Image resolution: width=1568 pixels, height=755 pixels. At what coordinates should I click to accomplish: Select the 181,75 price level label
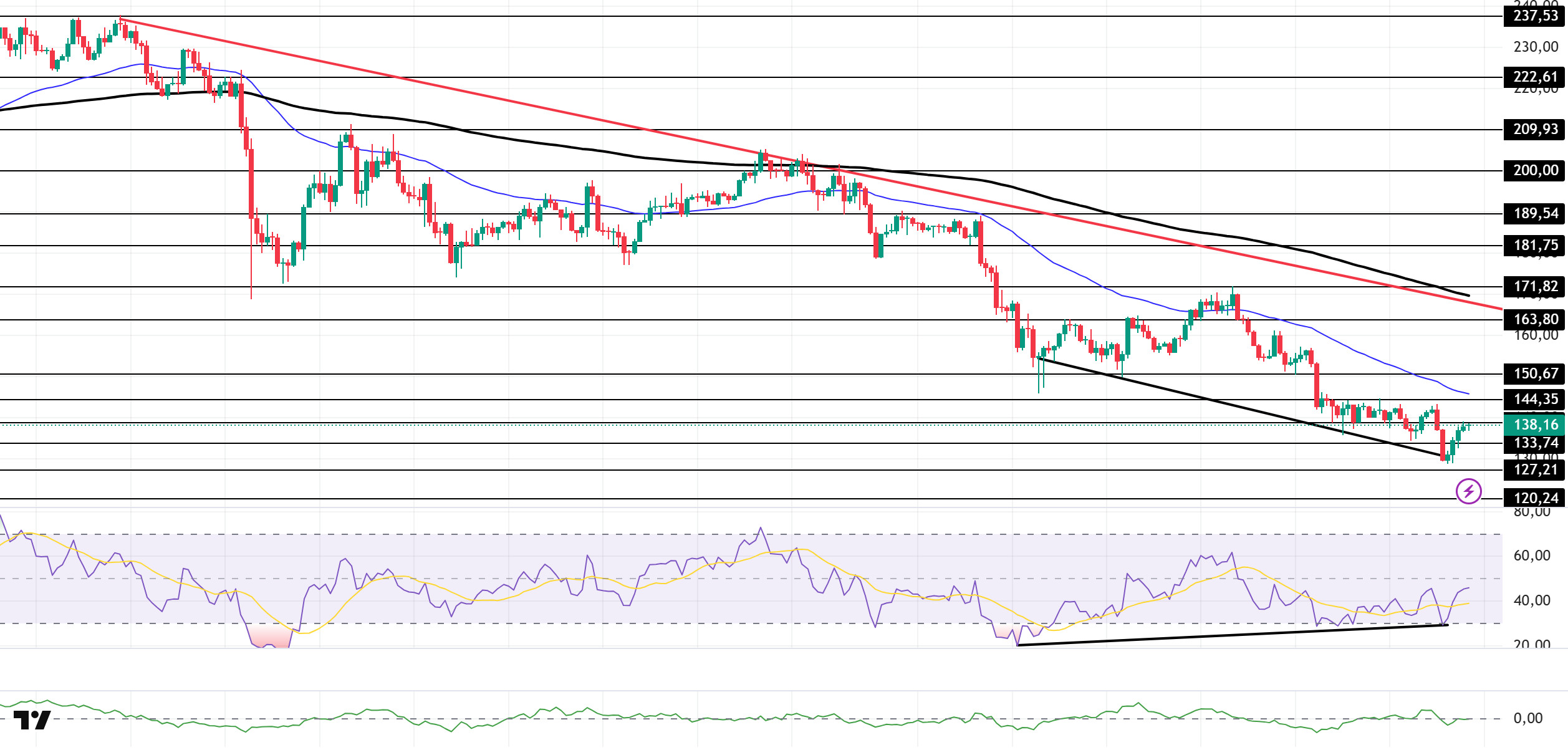click(x=1535, y=245)
